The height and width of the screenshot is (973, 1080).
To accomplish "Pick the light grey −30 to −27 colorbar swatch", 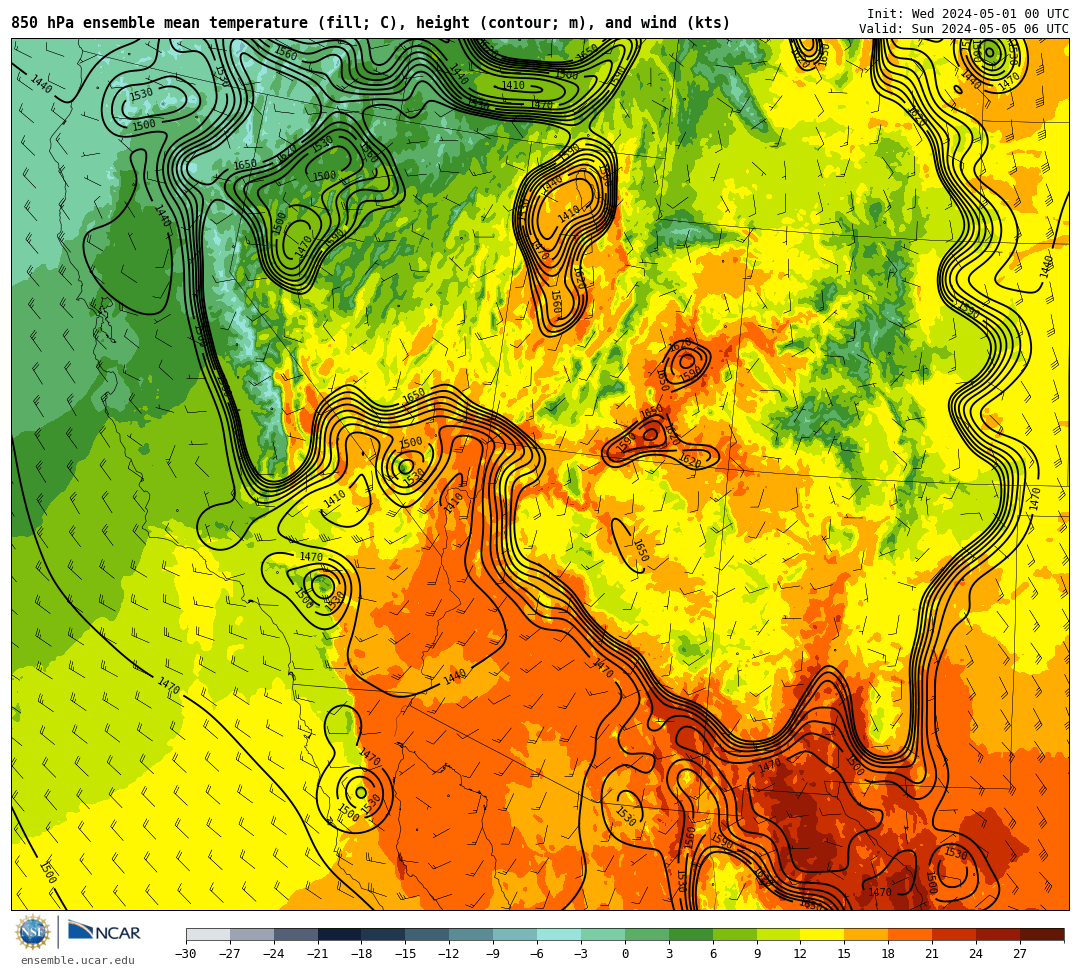I will click(208, 934).
